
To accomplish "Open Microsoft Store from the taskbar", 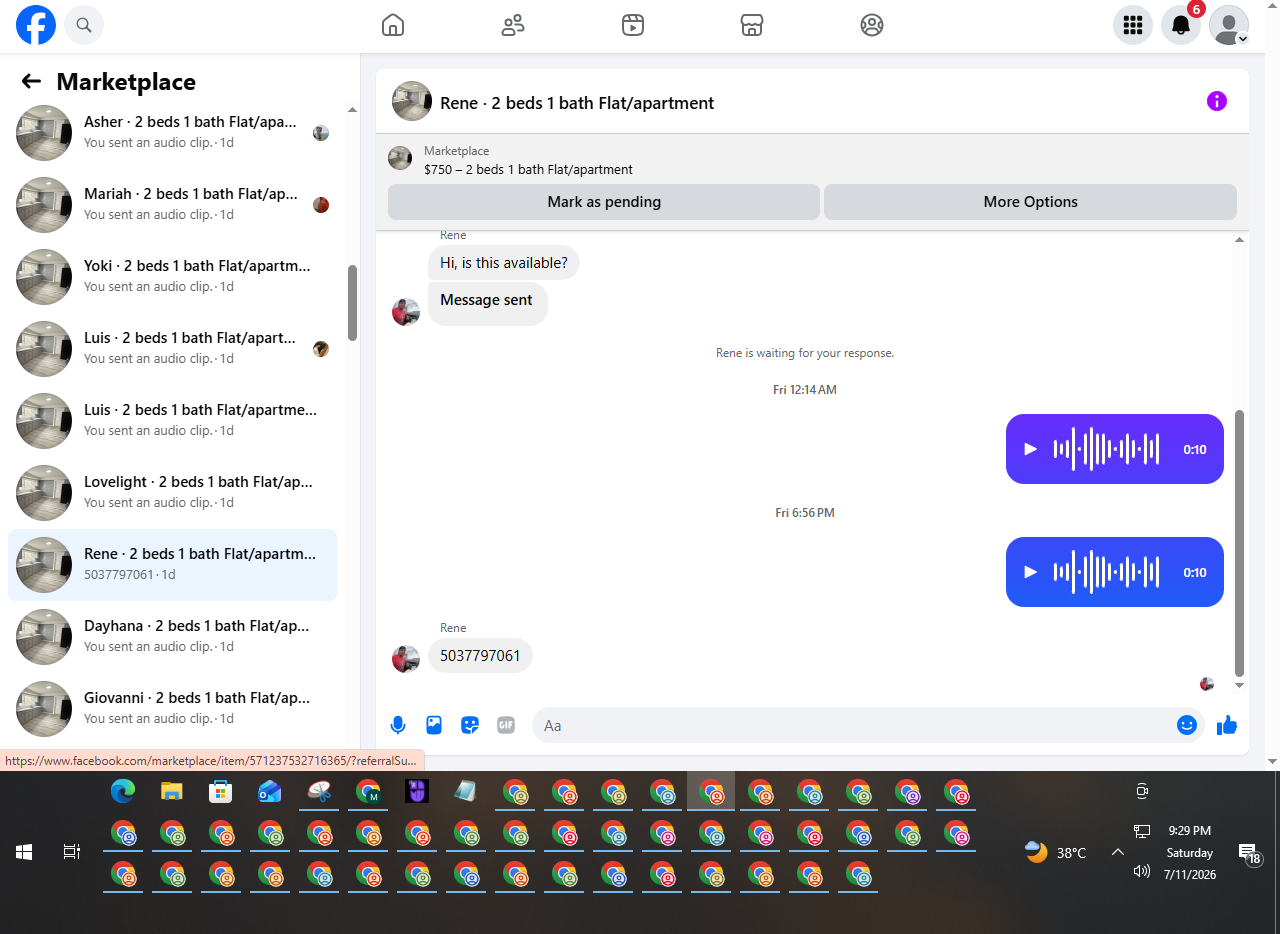I will click(221, 791).
